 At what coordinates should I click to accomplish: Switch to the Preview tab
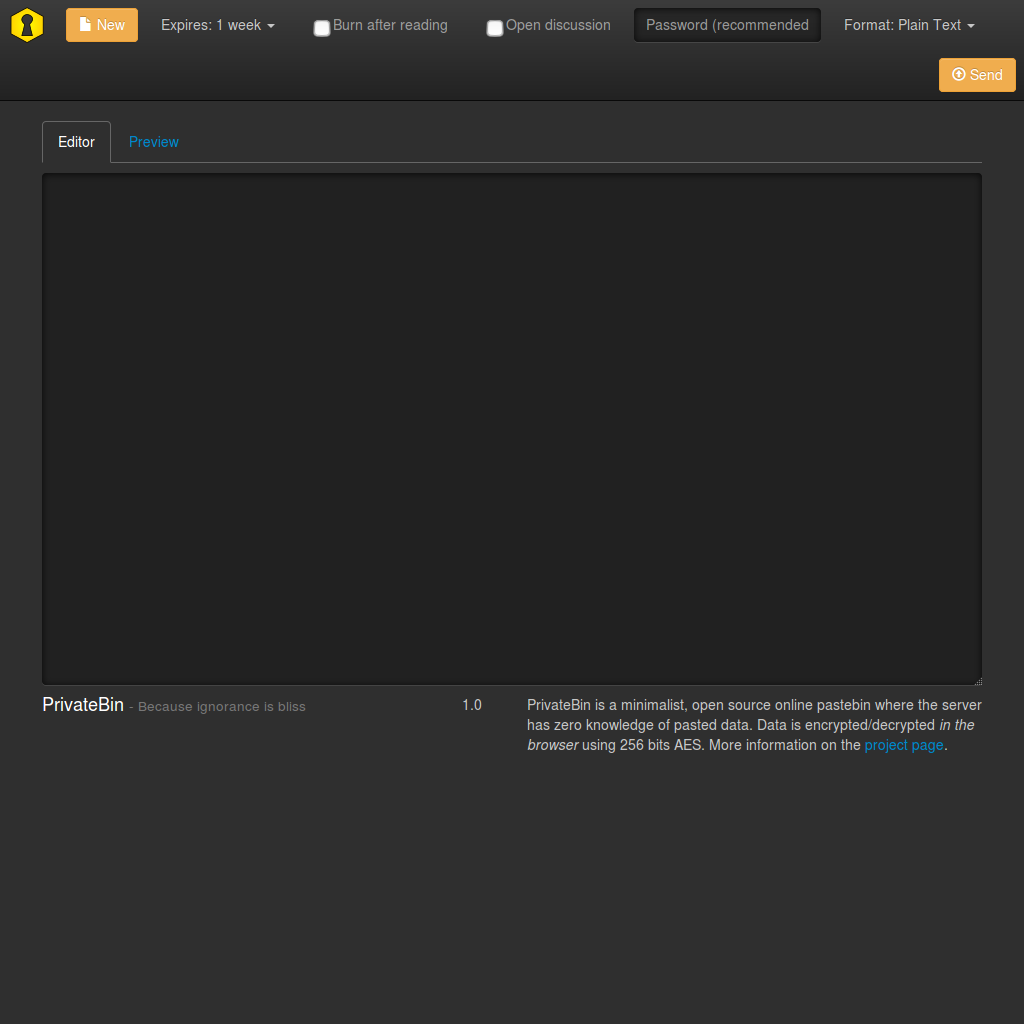tap(153, 142)
